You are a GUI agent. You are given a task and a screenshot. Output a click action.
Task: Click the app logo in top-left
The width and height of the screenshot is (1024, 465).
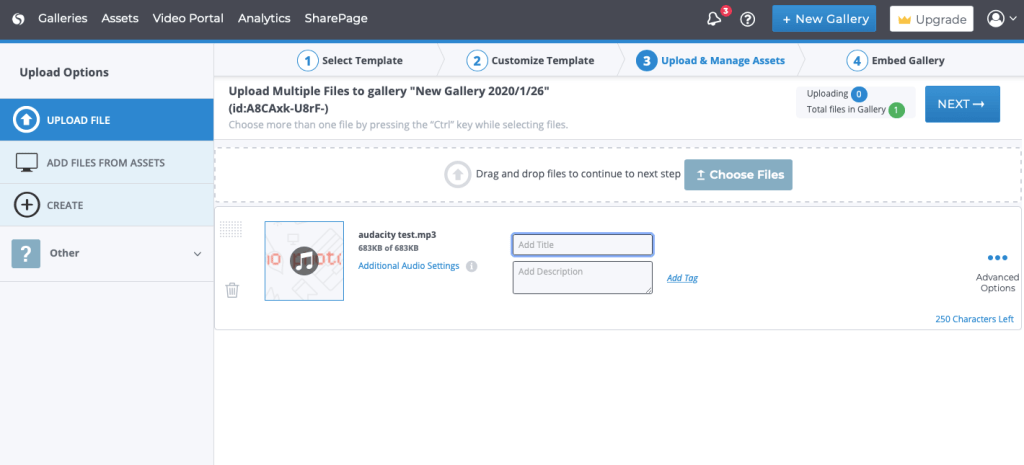[x=18, y=18]
